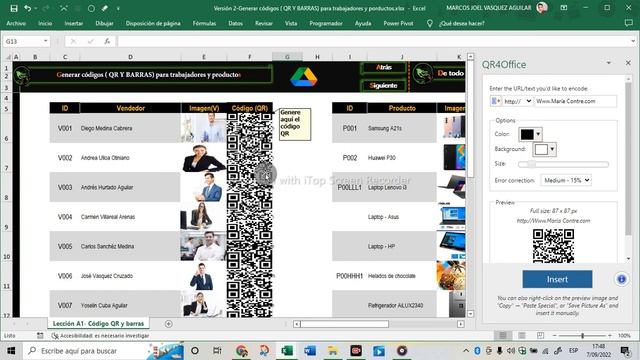
Task: Switch to the Insertar ribbon tab
Action: 73,24
